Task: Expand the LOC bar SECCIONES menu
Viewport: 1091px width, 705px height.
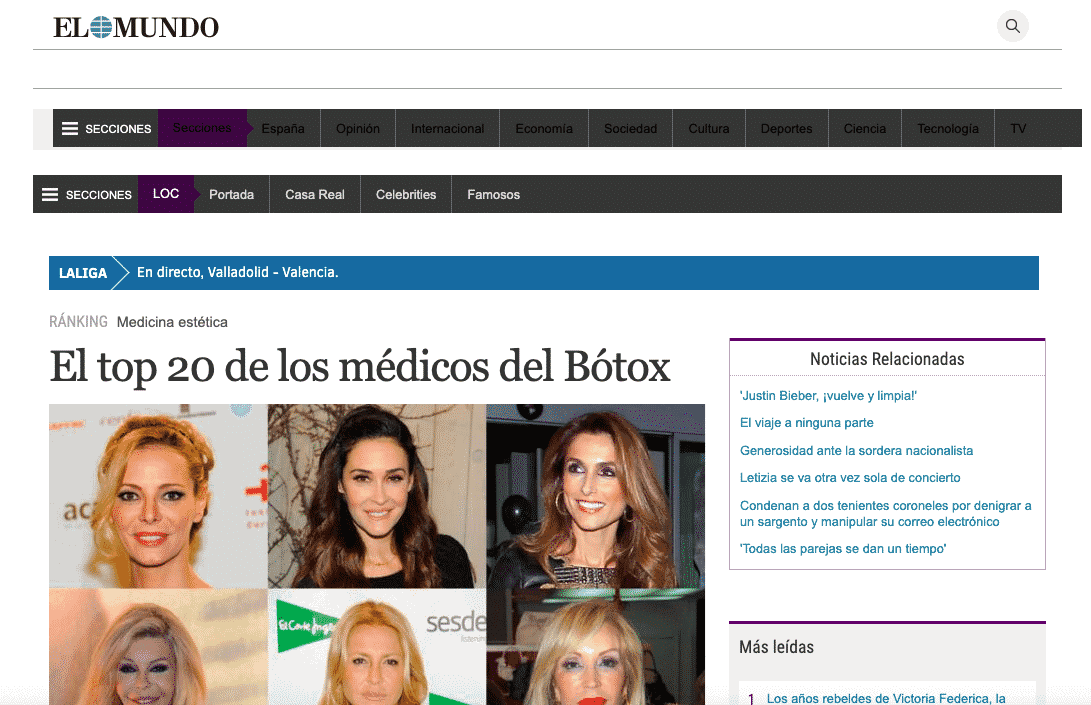Action: tap(86, 195)
